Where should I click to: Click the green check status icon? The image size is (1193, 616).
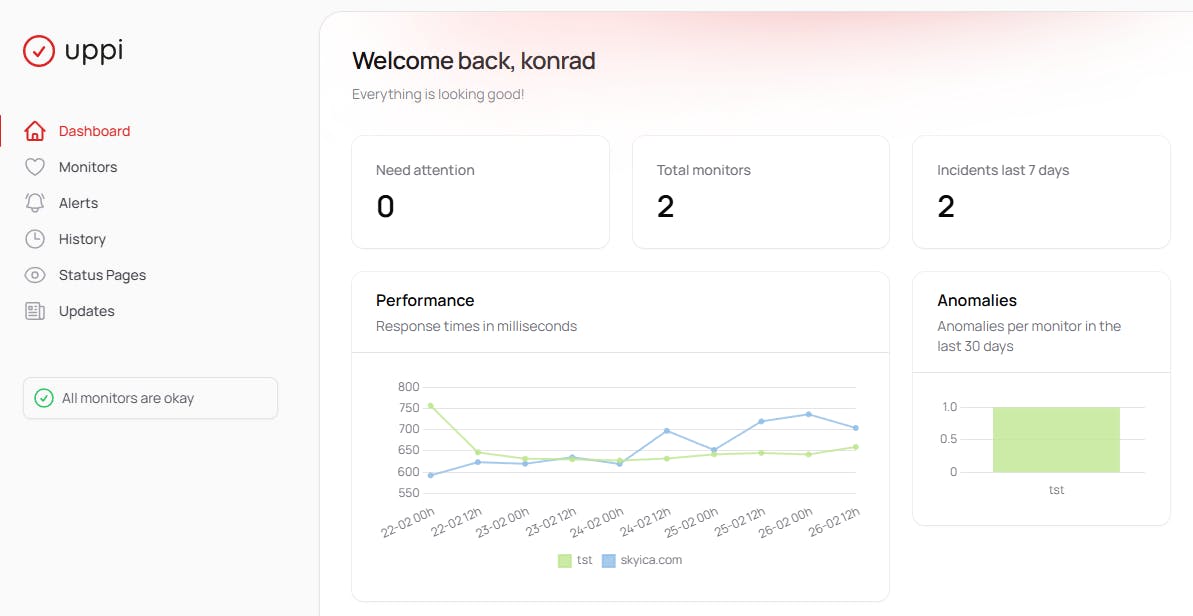(x=44, y=398)
